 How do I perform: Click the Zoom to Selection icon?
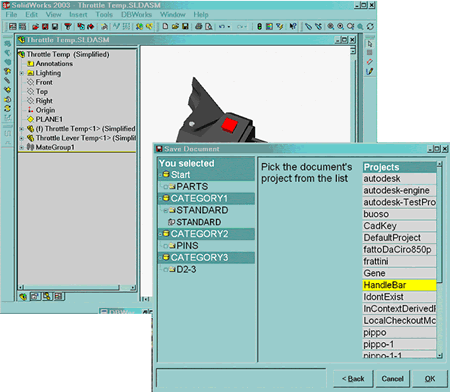360,26
